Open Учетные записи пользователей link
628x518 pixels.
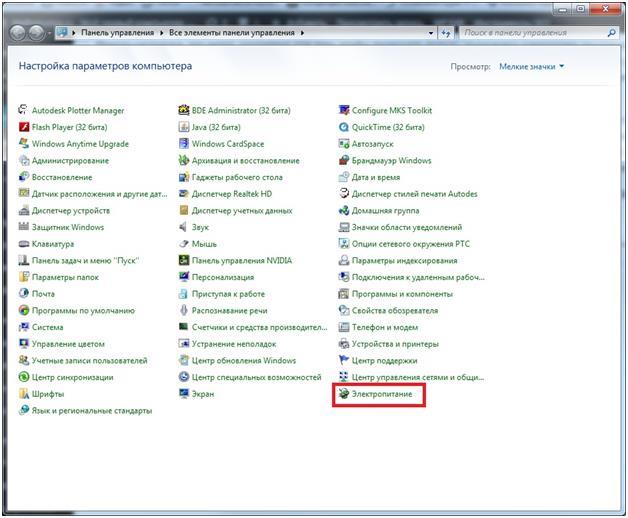89,361
